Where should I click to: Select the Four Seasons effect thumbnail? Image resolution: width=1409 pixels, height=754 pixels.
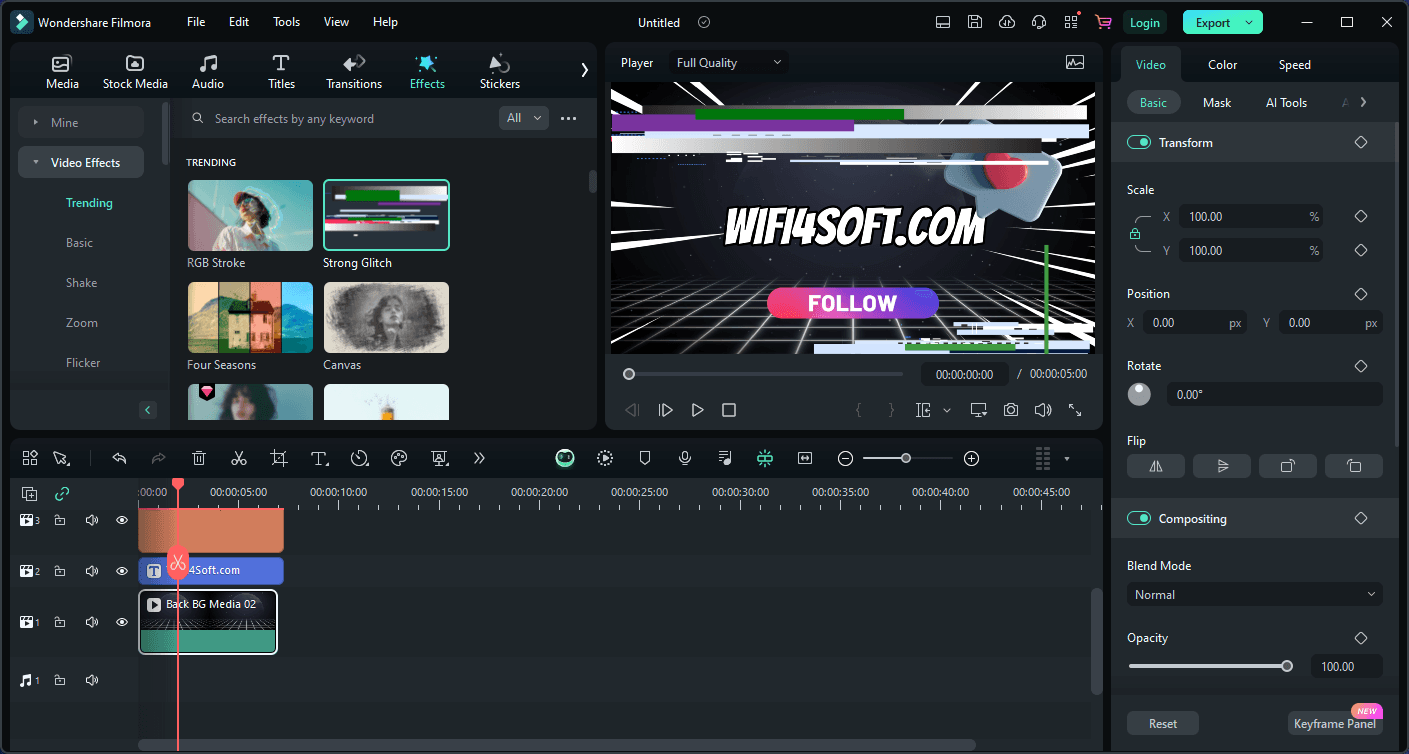pyautogui.click(x=250, y=318)
